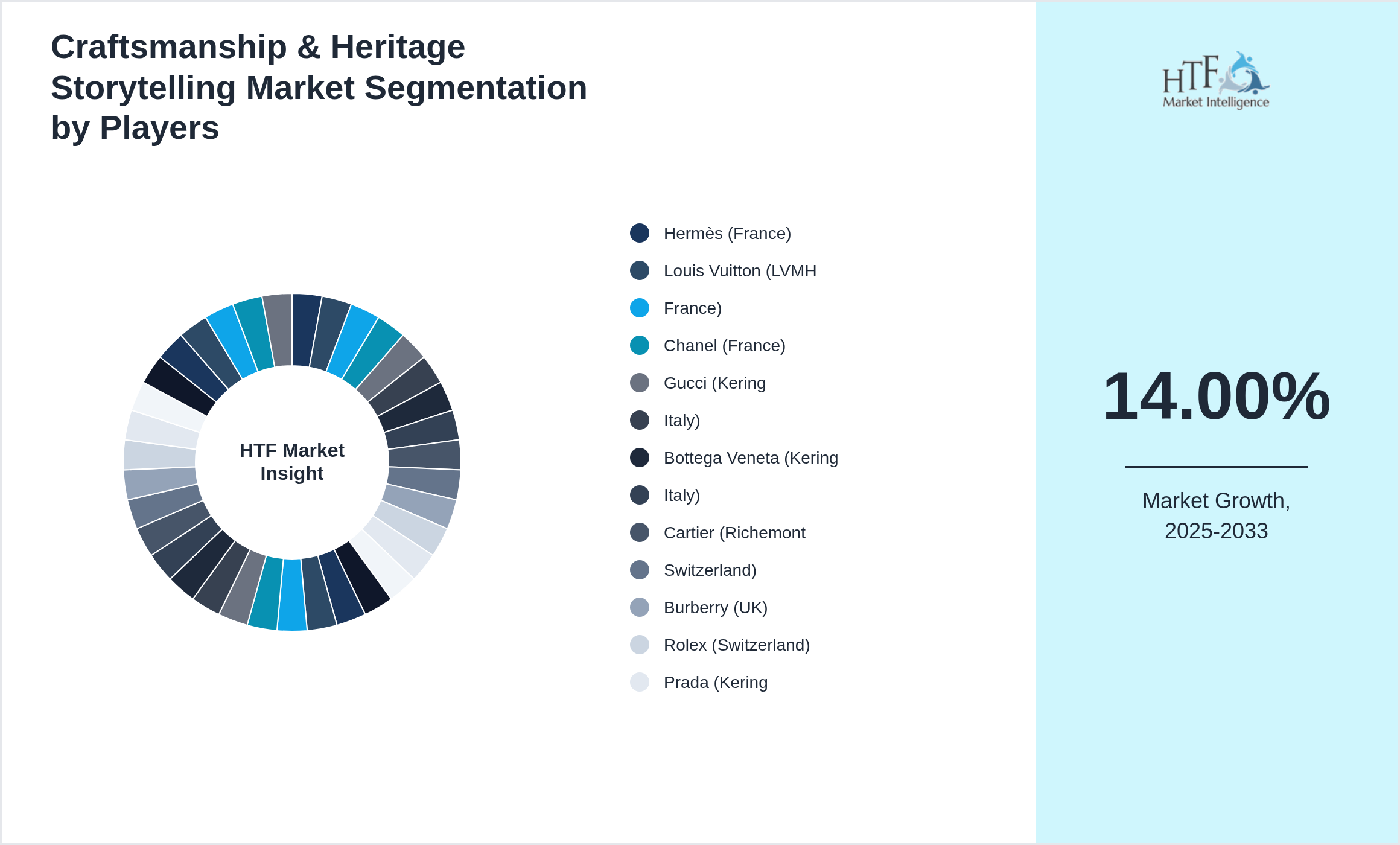Click the Bottega Veneta (Kering legend dot
Image resolution: width=1400 pixels, height=845 pixels.
640,458
